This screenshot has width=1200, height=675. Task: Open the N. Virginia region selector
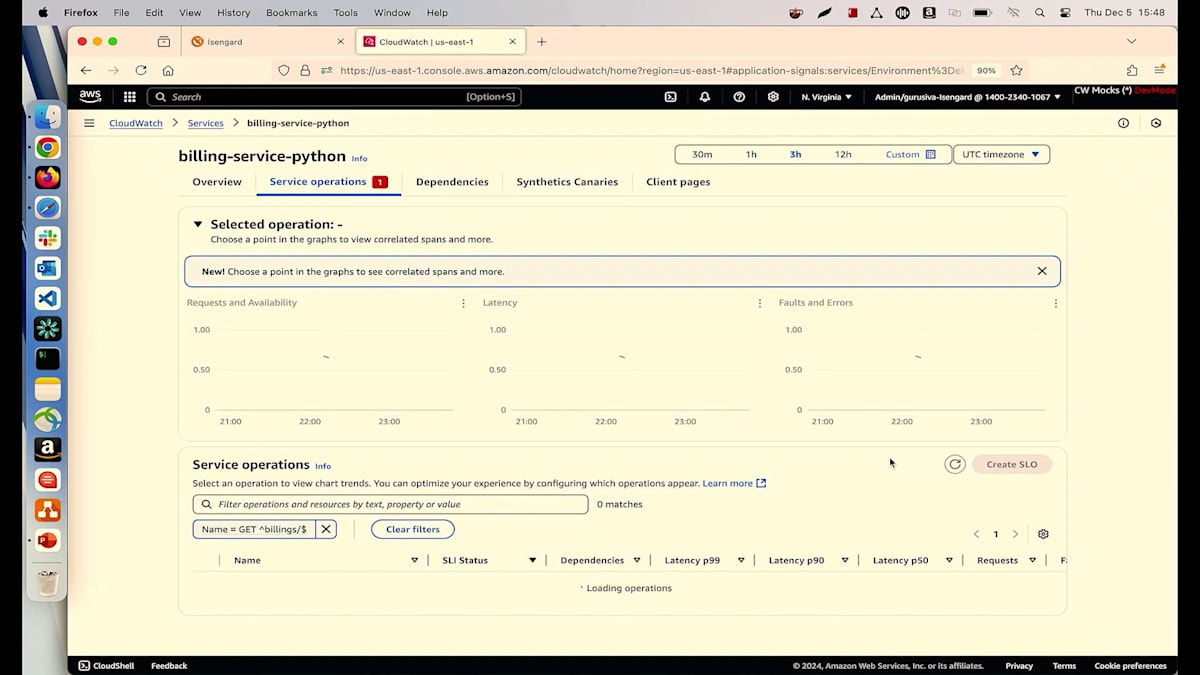[827, 97]
